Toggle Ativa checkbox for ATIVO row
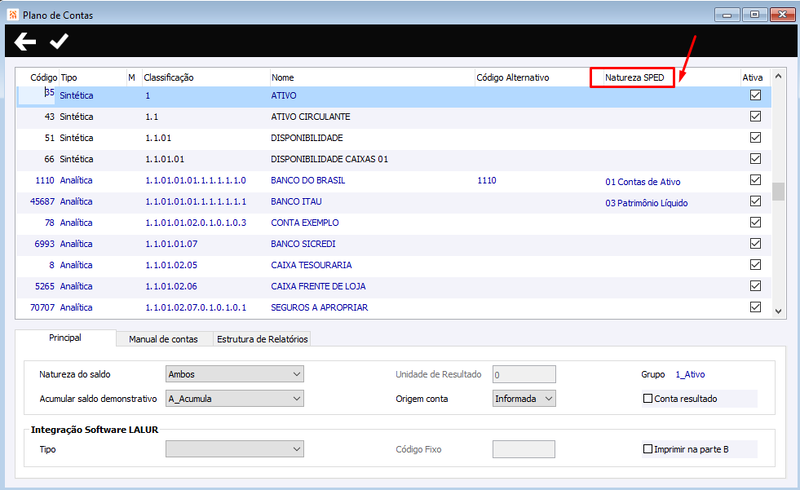Image resolution: width=800 pixels, height=490 pixels. coord(755,95)
